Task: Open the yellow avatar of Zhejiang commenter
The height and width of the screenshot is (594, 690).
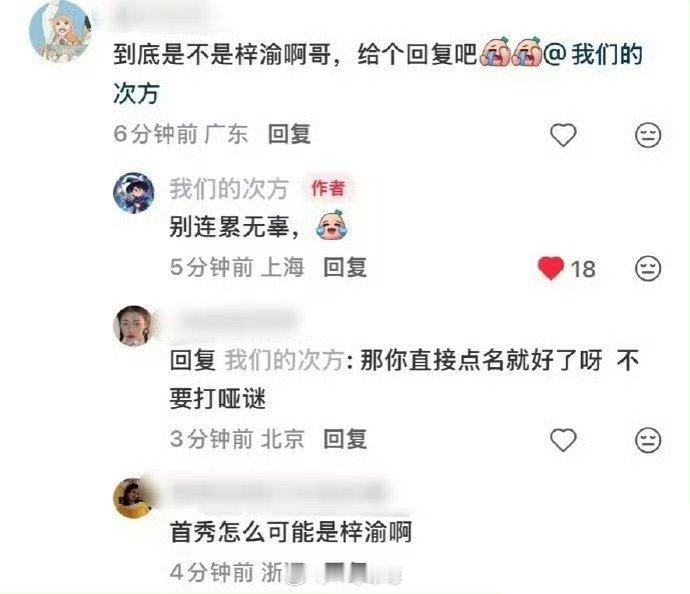Action: click(134, 498)
